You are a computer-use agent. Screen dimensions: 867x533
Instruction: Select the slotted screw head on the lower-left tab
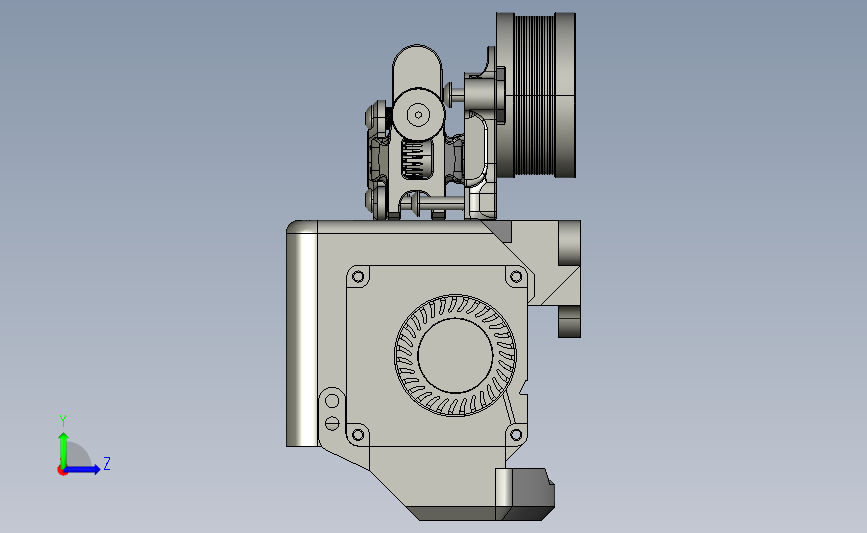tap(332, 424)
